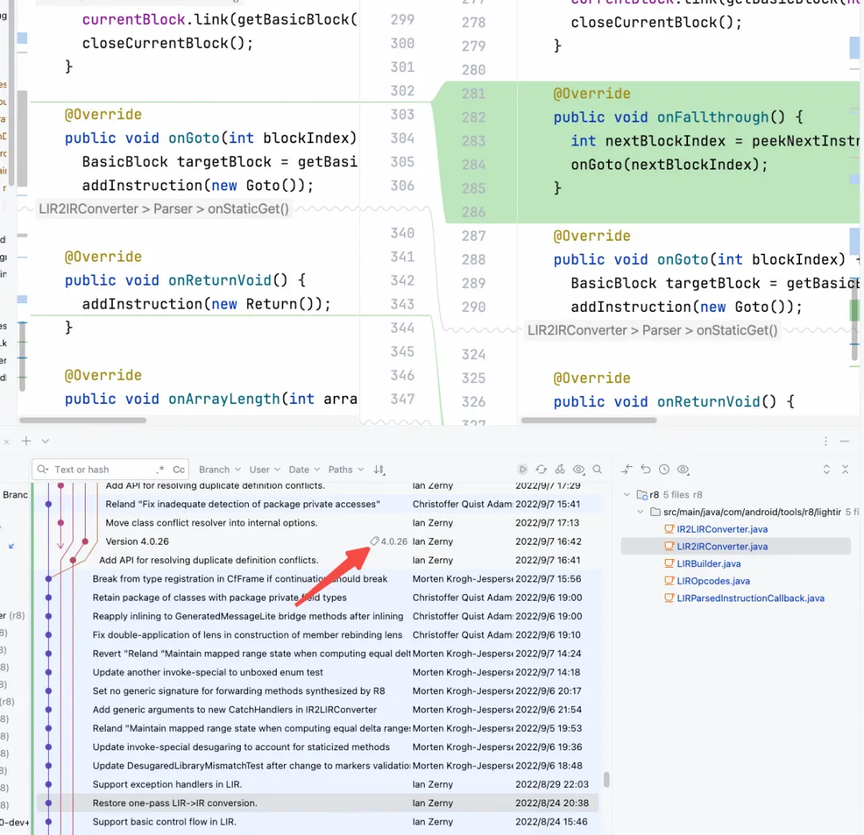Click the right diff pane horizontal scrollbar
This screenshot has width=864, height=835.
[x=588, y=420]
